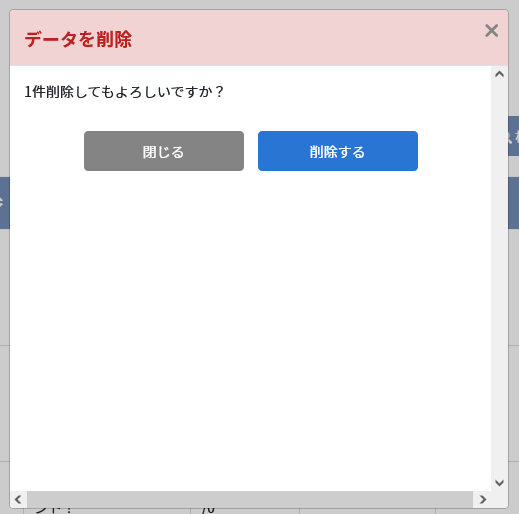The image size is (519, 514).
Task: Click the dimmed blue bar left of the dialog
Action: click(4, 203)
